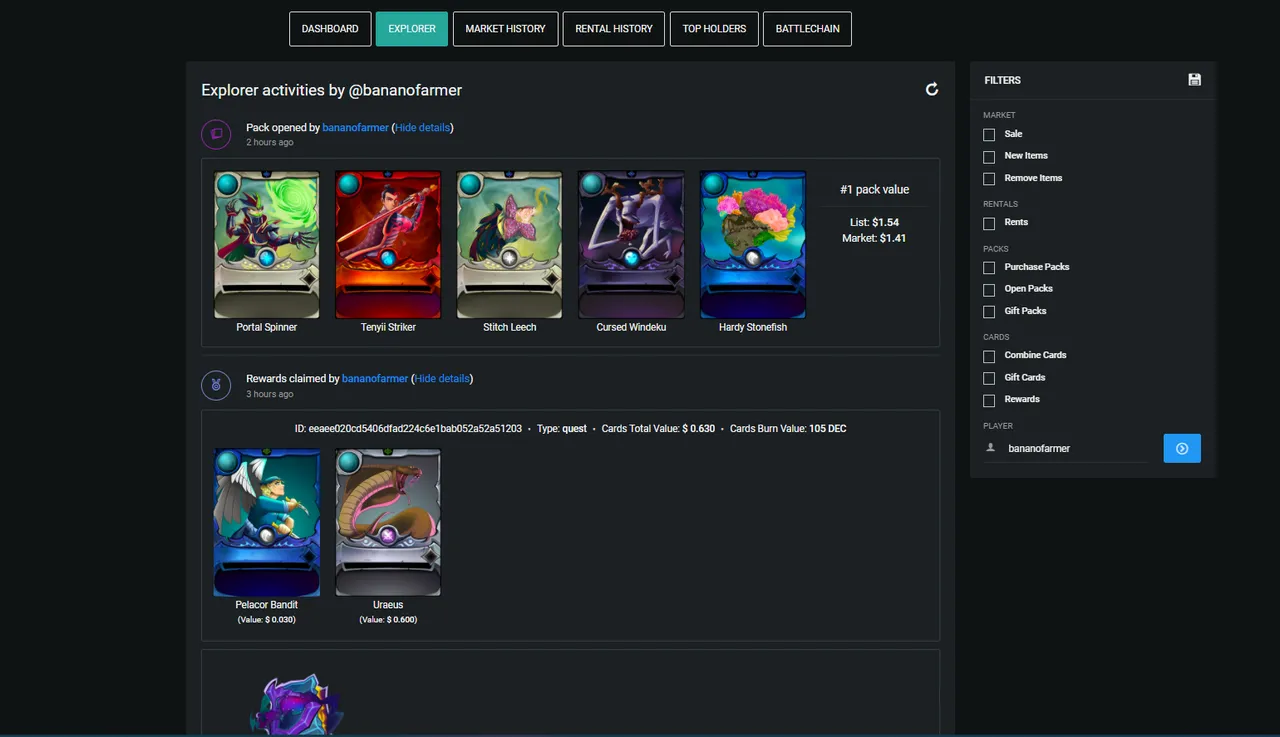Click the rewards ID hash text

(408, 429)
